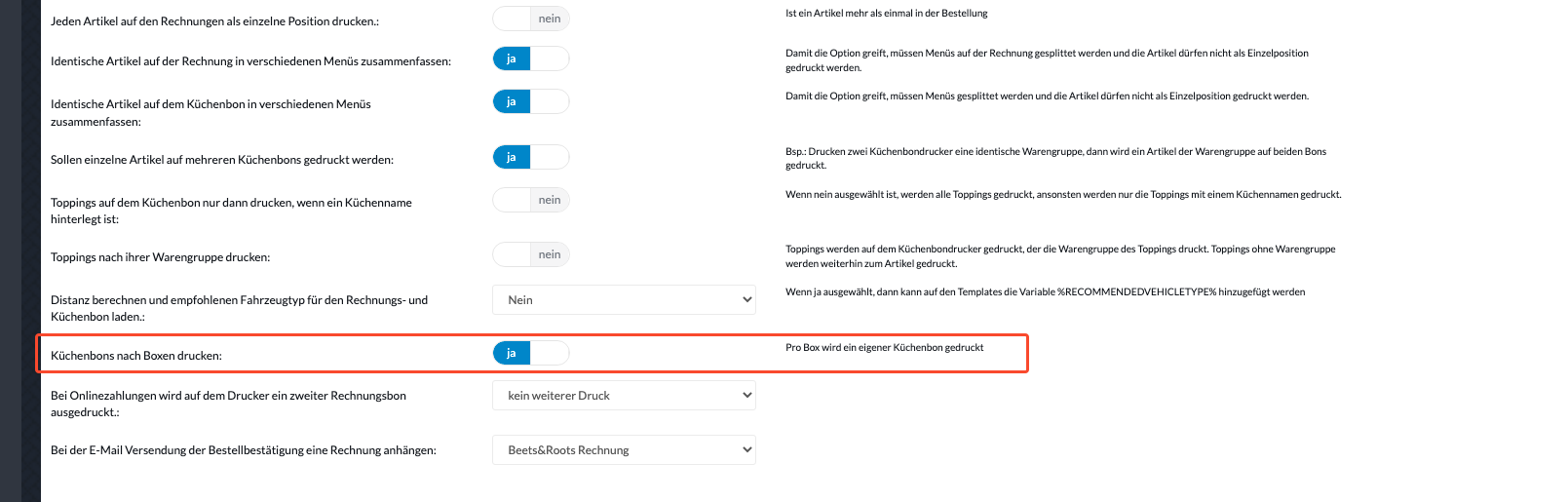Click the 'Distanz berechnen und empfohlenen Fahrzeugtyp' label
This screenshot has height=502, width=1568.
click(240, 308)
